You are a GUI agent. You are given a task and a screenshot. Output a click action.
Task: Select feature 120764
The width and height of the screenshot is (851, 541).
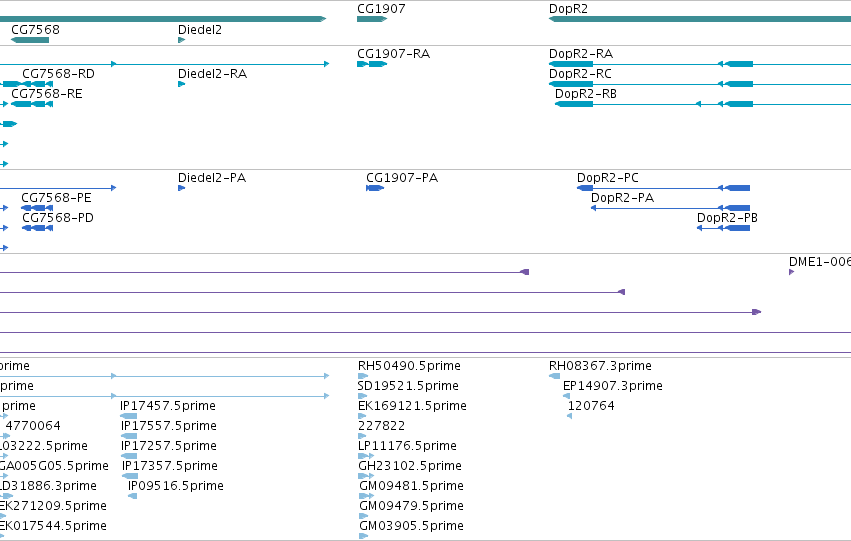[x=590, y=406]
